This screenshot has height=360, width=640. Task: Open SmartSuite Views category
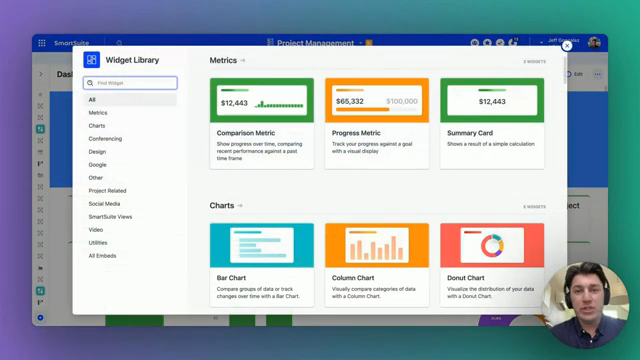110,217
